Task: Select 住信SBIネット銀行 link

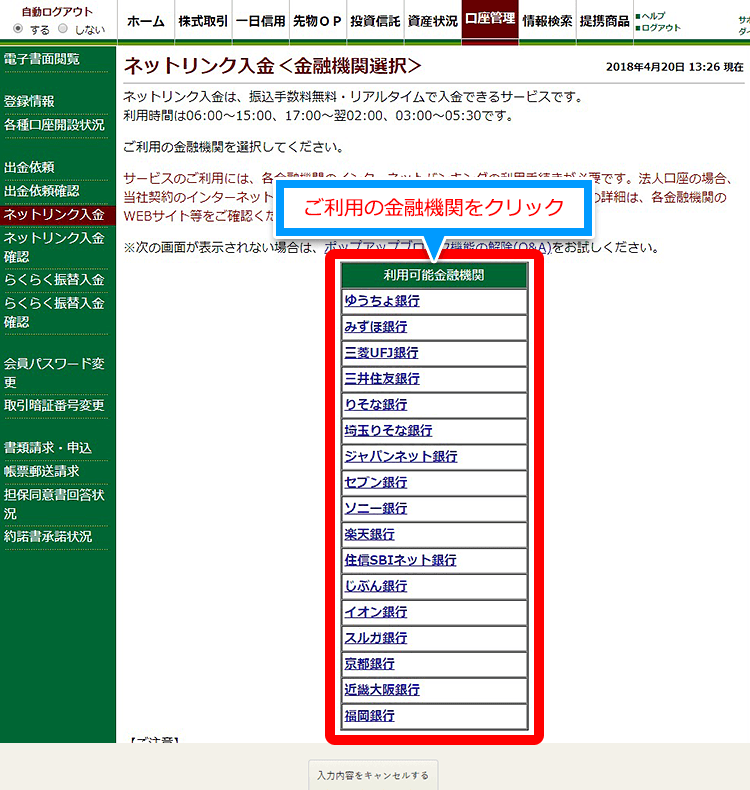Action: (x=400, y=560)
